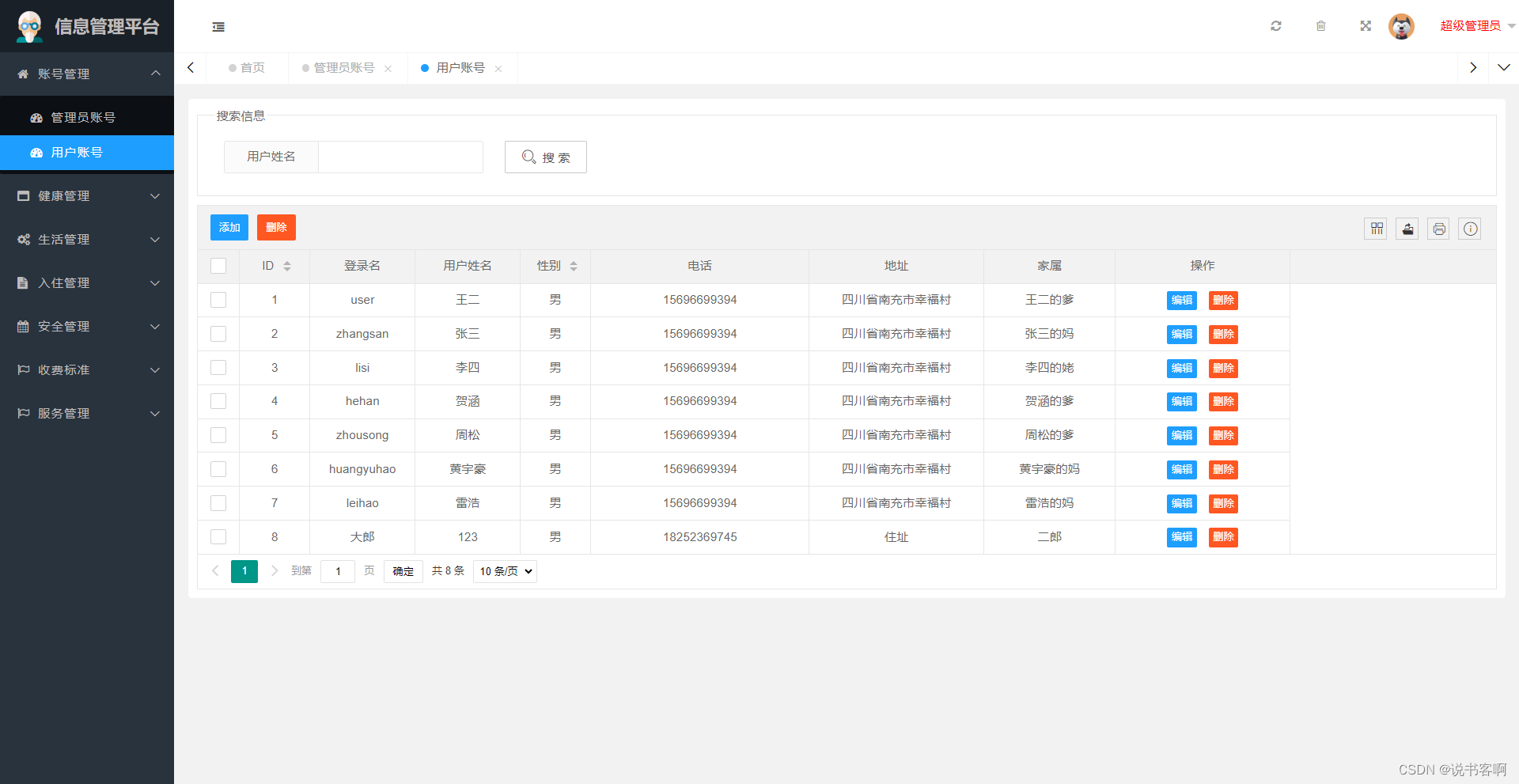Open 管理员账号 in the sidebar

[x=87, y=117]
